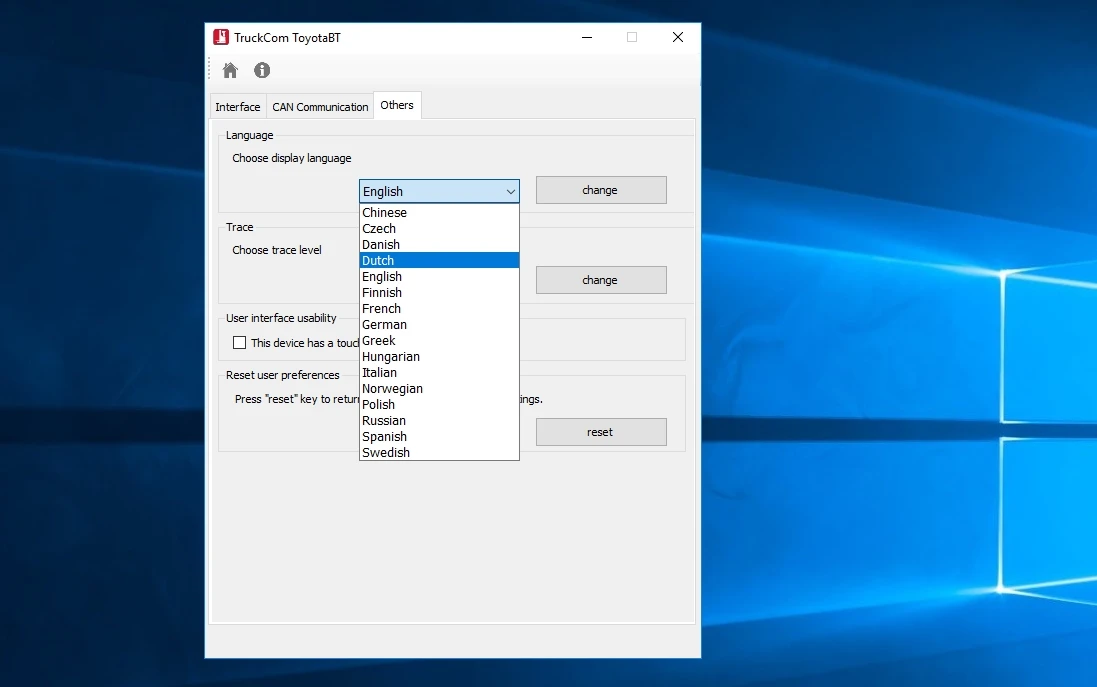The height and width of the screenshot is (687, 1097).
Task: Switch to the Interface tab
Action: (x=238, y=107)
